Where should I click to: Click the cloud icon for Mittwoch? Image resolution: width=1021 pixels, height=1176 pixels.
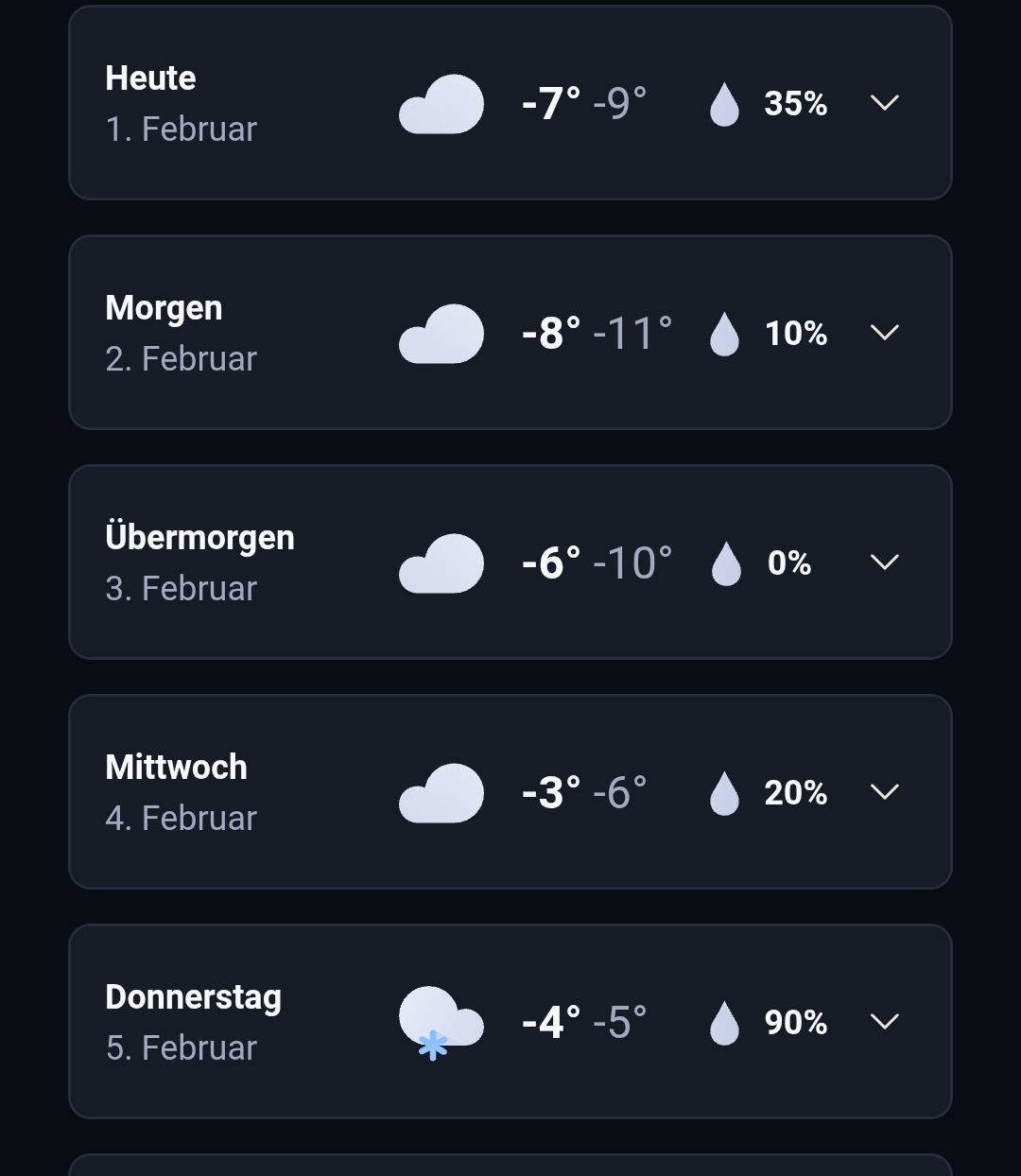pyautogui.click(x=441, y=793)
